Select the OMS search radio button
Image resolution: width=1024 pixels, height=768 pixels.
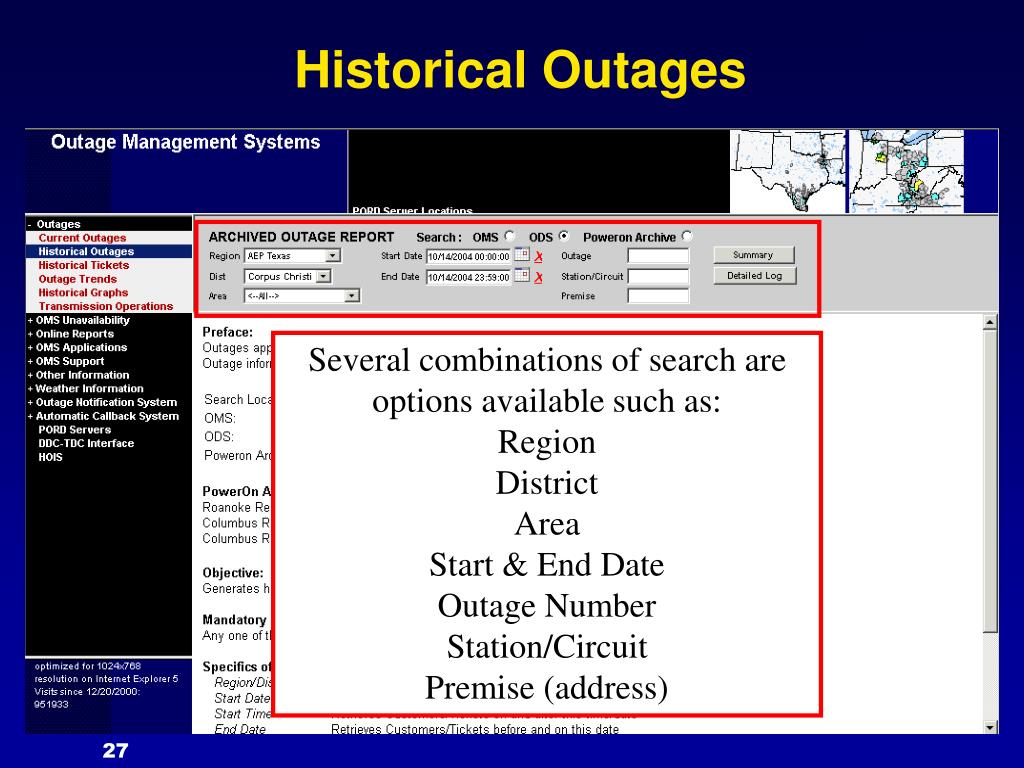coord(509,236)
